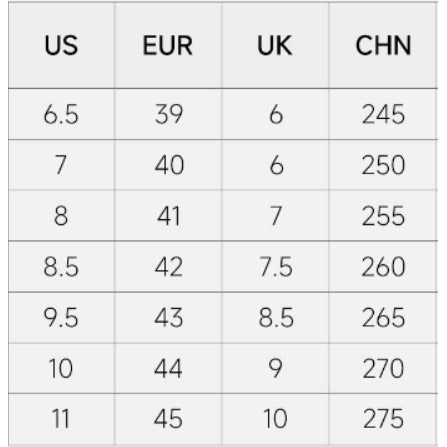
Task: Select CHN size 260 cell
Action: [x=383, y=267]
